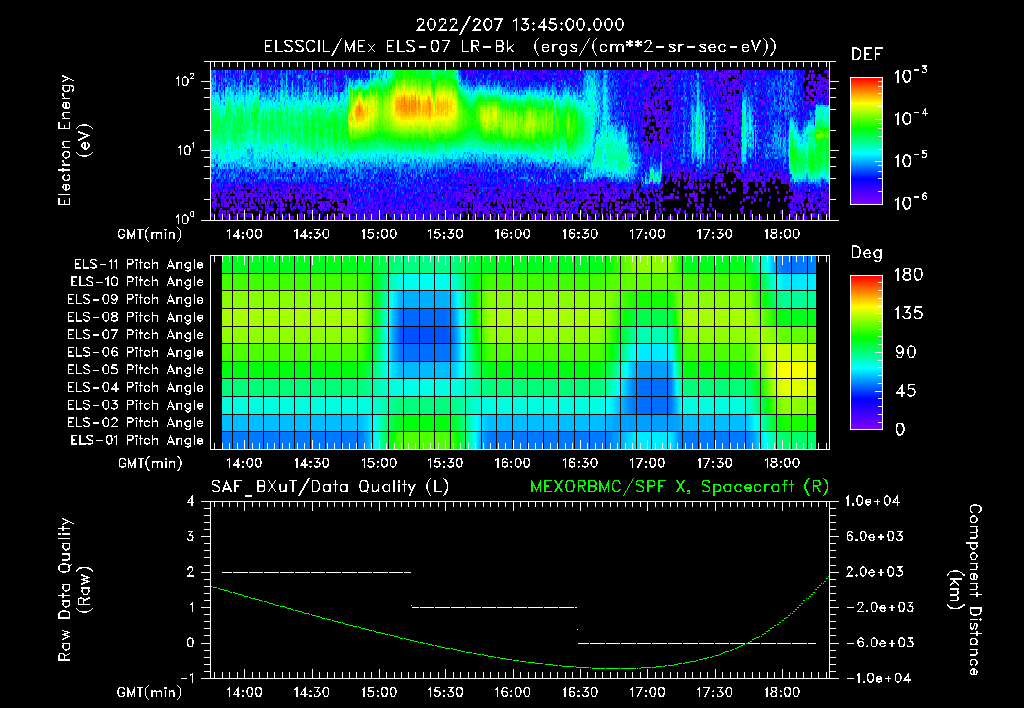The image size is (1024, 708).
Task: Click the 2.0e+03 right-axis value
Action: pyautogui.click(x=876, y=573)
